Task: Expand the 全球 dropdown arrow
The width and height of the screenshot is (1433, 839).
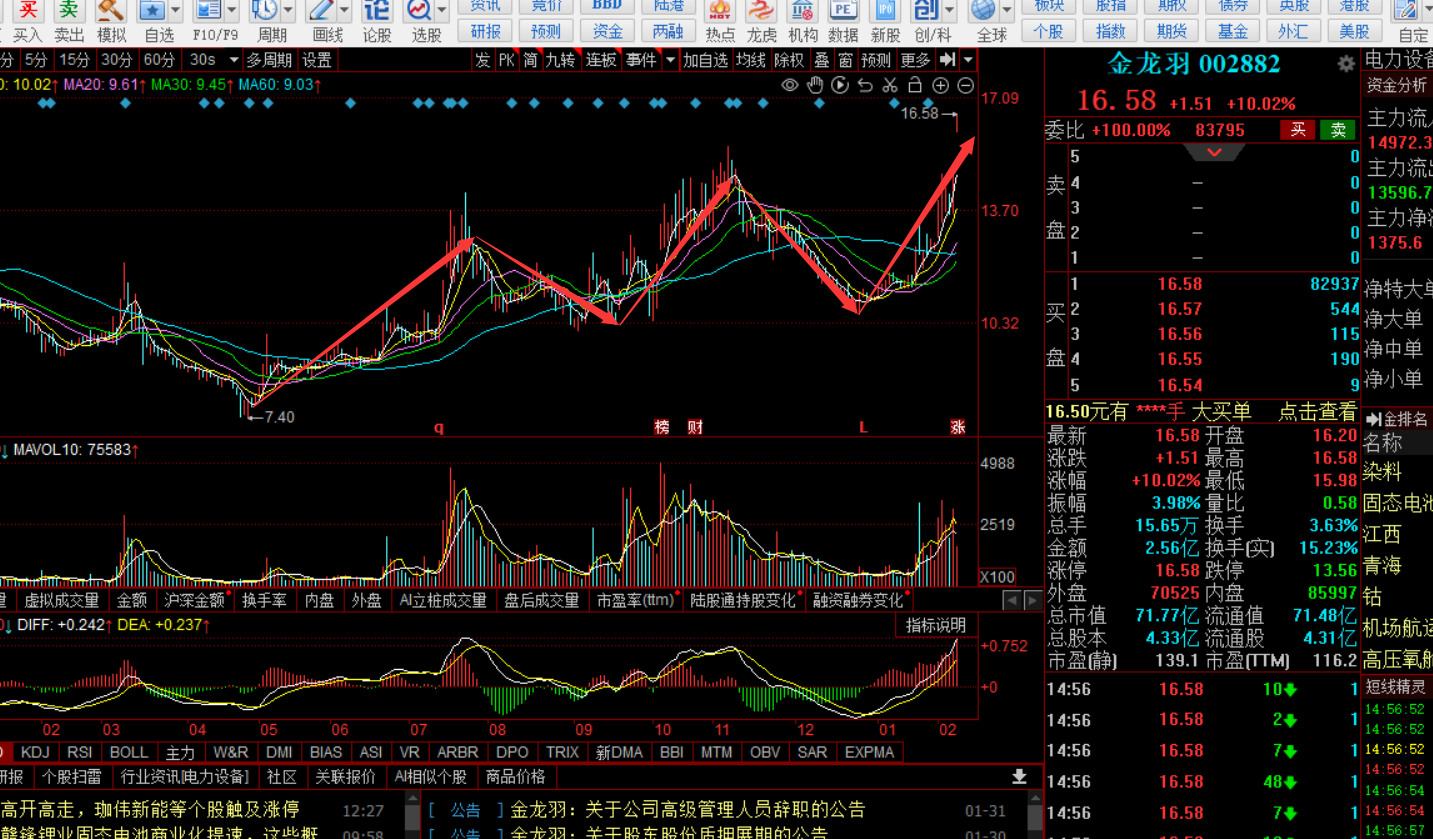Action: click(x=1007, y=11)
